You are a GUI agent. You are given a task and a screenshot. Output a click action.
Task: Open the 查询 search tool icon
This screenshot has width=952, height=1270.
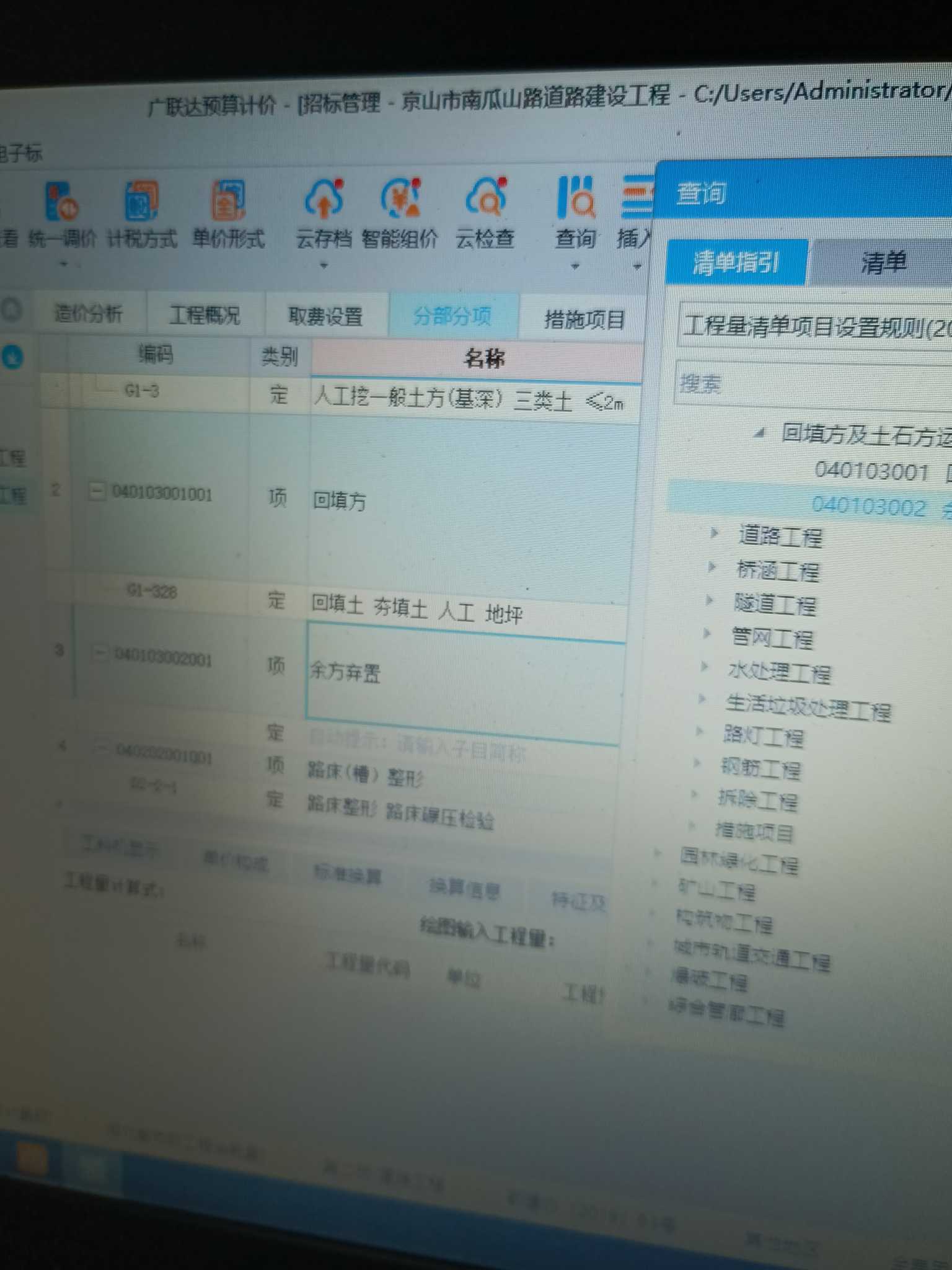pyautogui.click(x=576, y=198)
